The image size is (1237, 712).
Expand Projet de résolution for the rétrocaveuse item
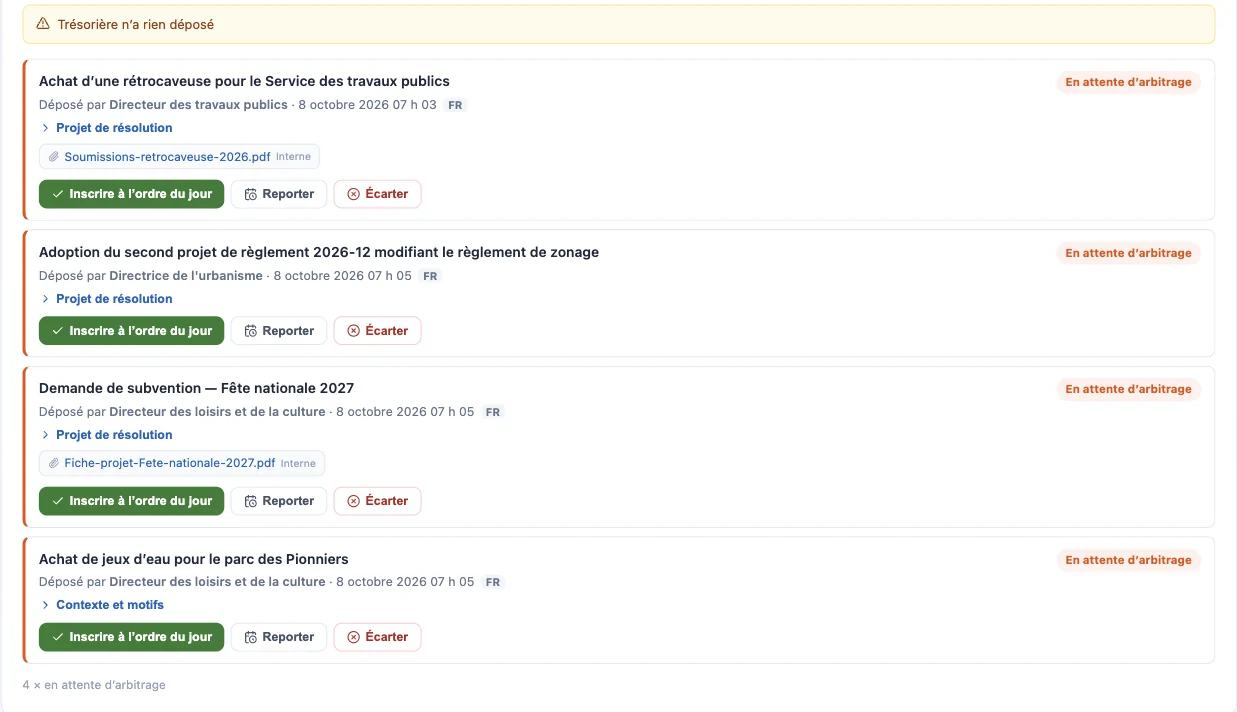click(107, 128)
